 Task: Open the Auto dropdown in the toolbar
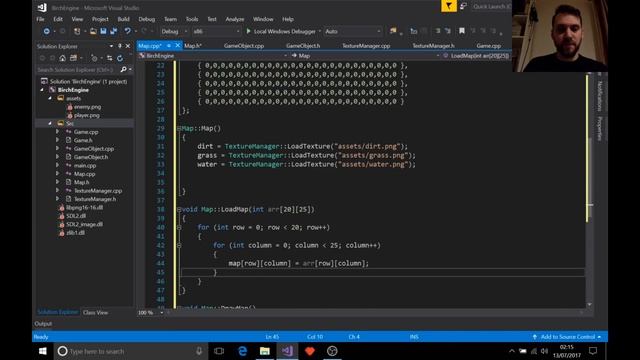tap(353, 31)
